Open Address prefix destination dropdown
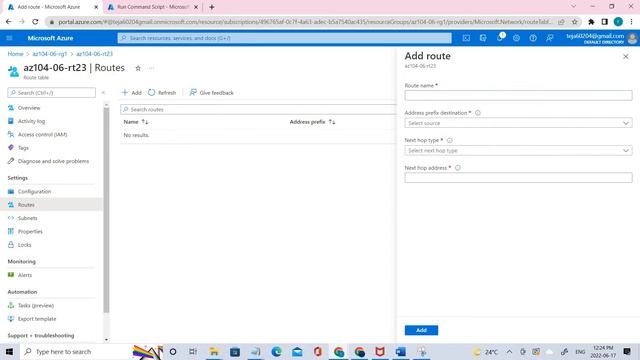The image size is (640, 360). point(518,123)
